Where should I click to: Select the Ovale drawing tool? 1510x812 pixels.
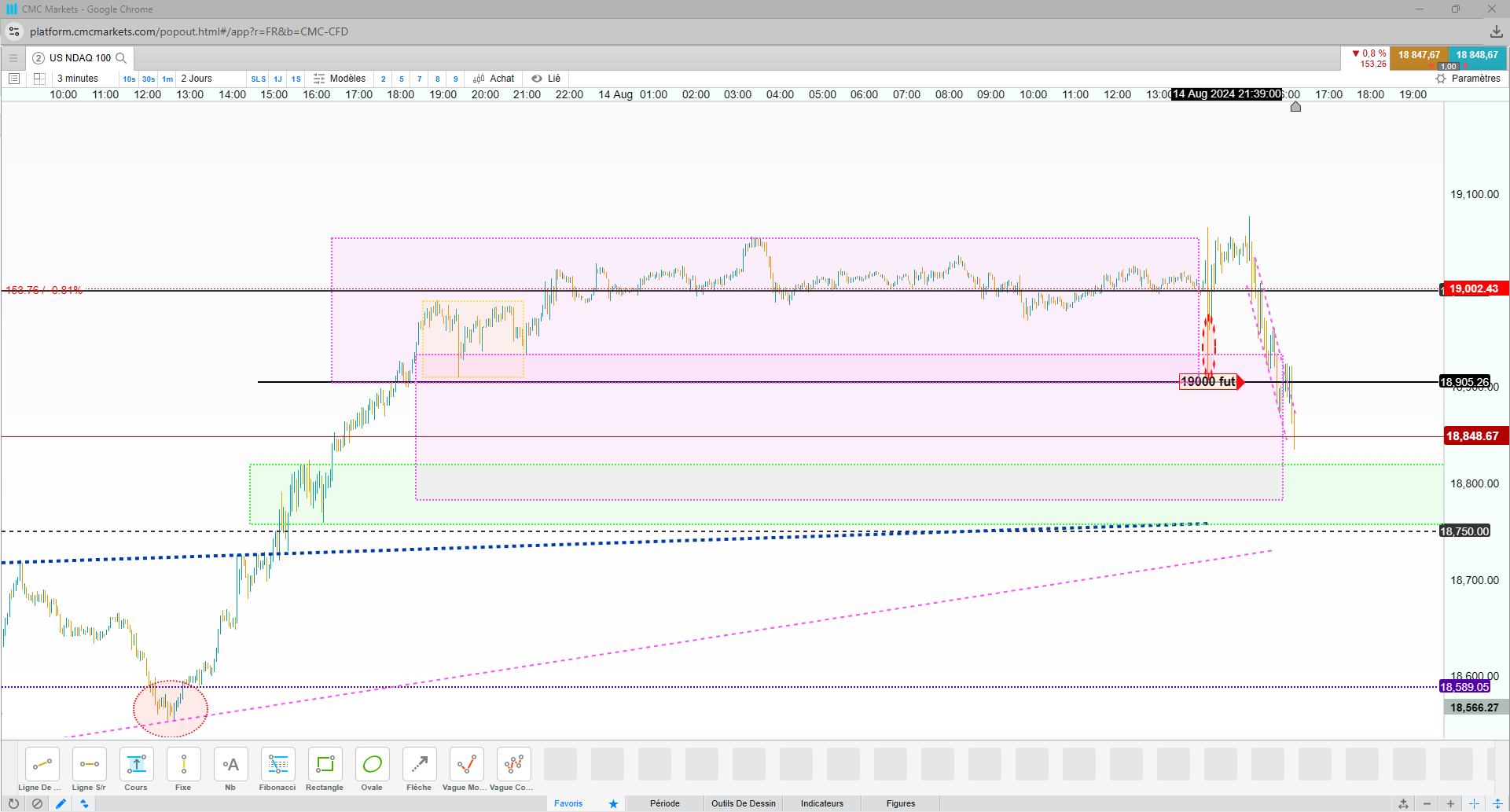372,764
